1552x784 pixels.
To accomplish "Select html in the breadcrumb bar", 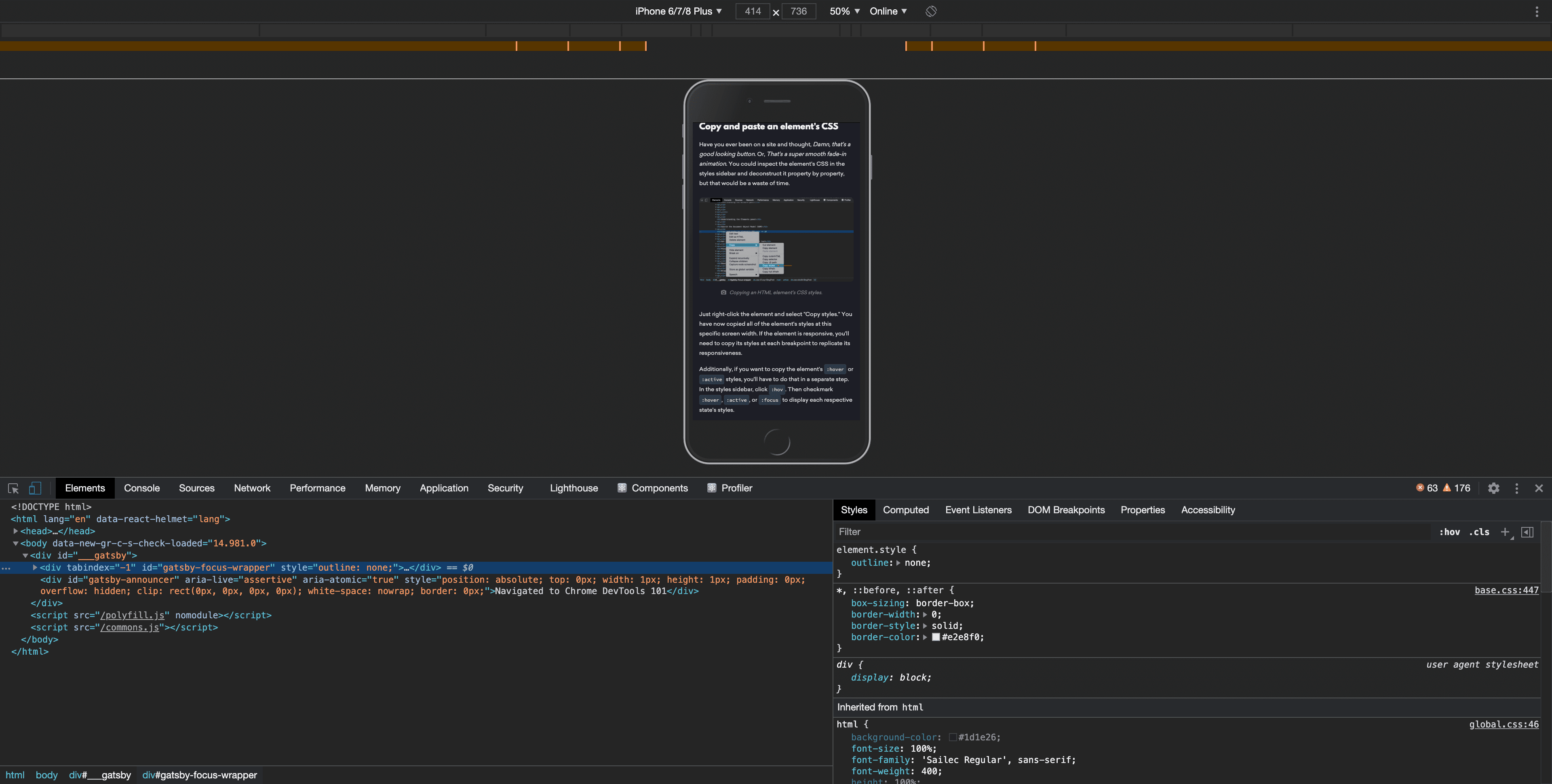I will (15, 775).
